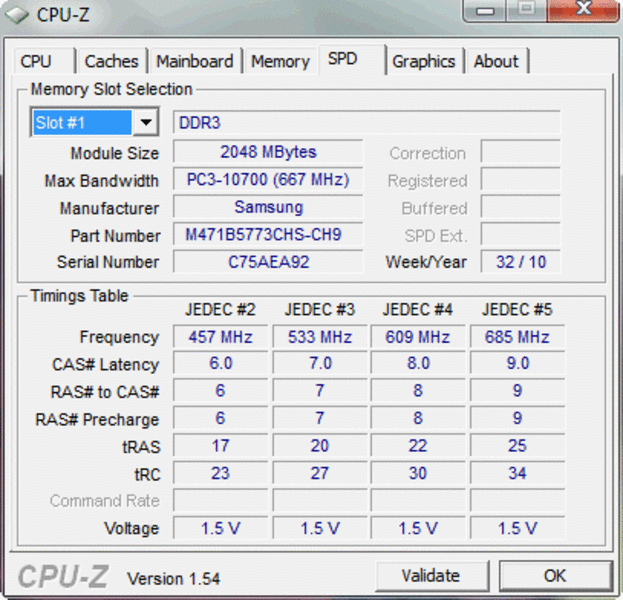Viewport: 623px width, 600px height.
Task: Click the 533 MHz frequency cell
Action: 320,337
